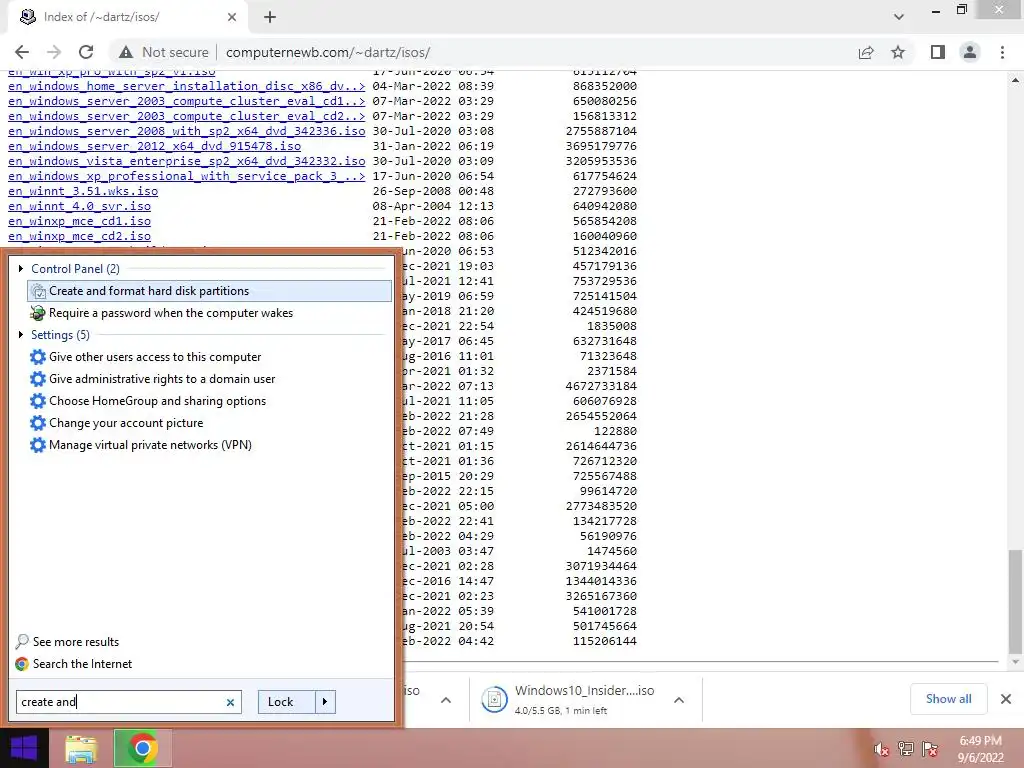Click gear icon next to Change your account picture

click(x=39, y=423)
